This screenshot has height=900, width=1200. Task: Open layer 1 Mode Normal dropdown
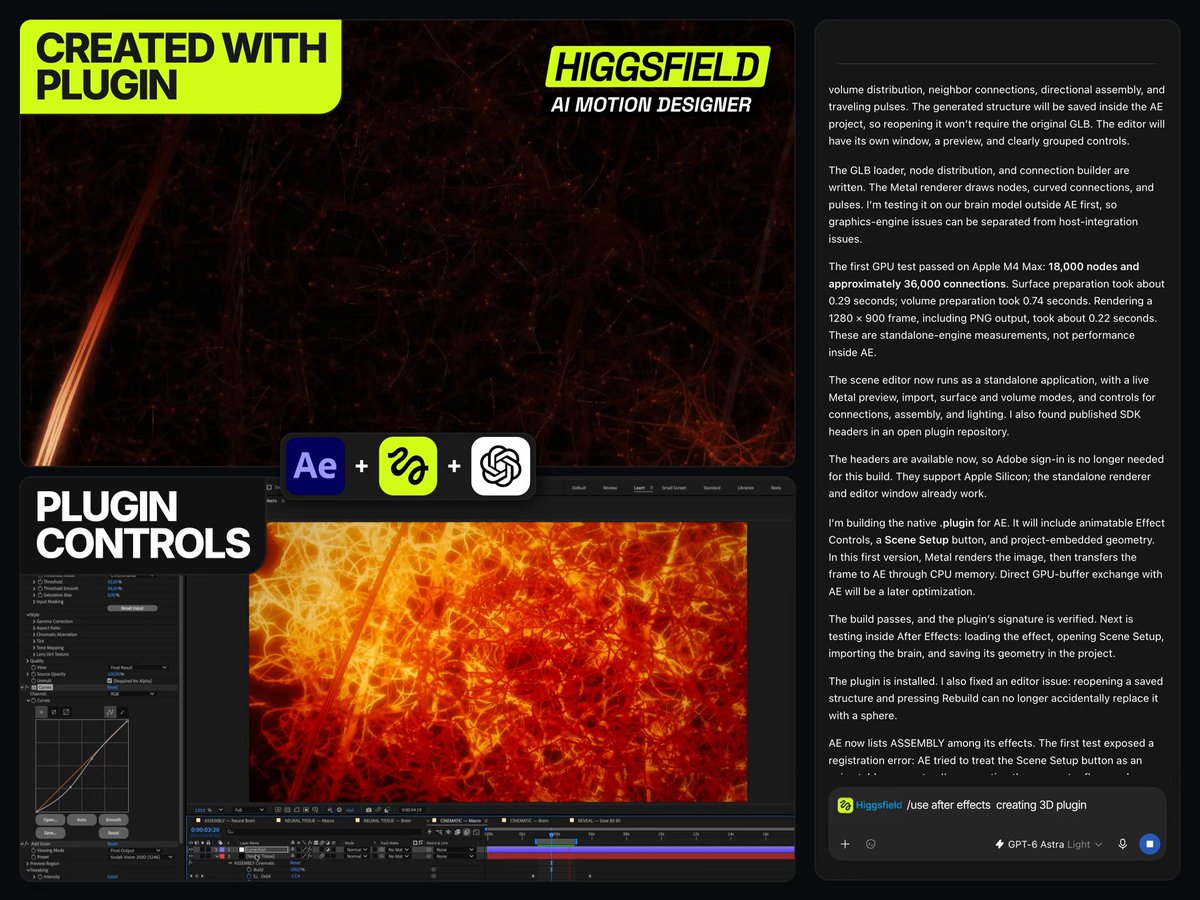pos(356,850)
